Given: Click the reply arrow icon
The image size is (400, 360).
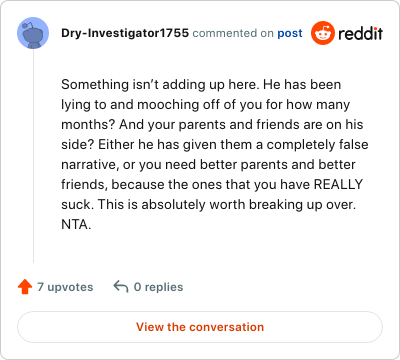Looking at the screenshot, I should click(121, 287).
